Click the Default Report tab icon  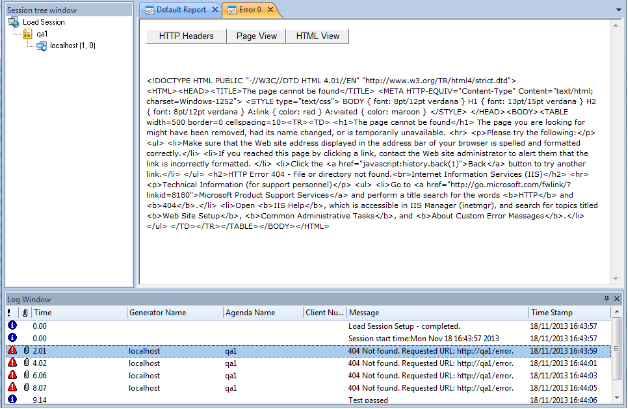pos(149,10)
